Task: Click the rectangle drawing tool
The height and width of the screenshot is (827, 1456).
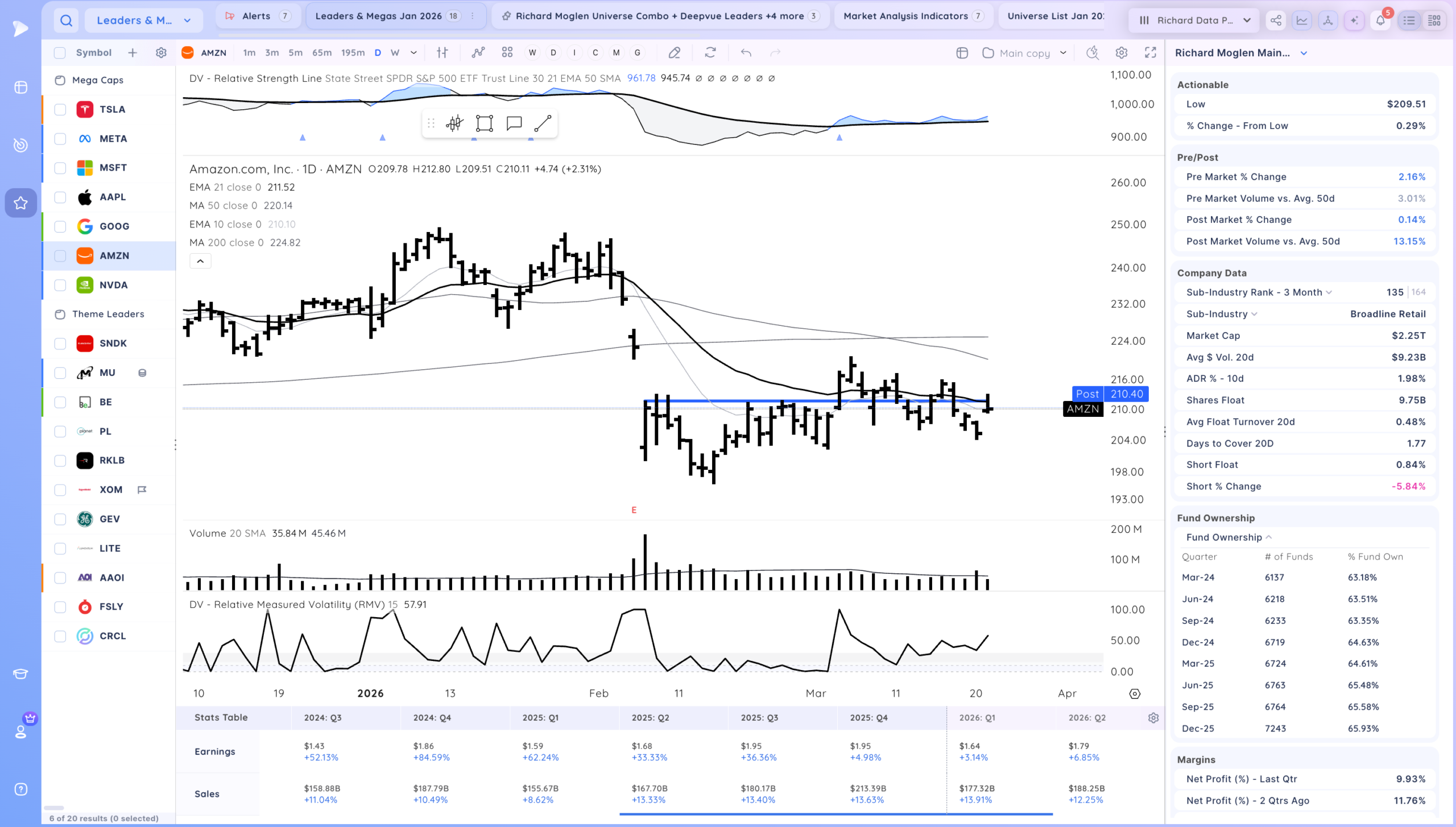Action: (x=484, y=123)
